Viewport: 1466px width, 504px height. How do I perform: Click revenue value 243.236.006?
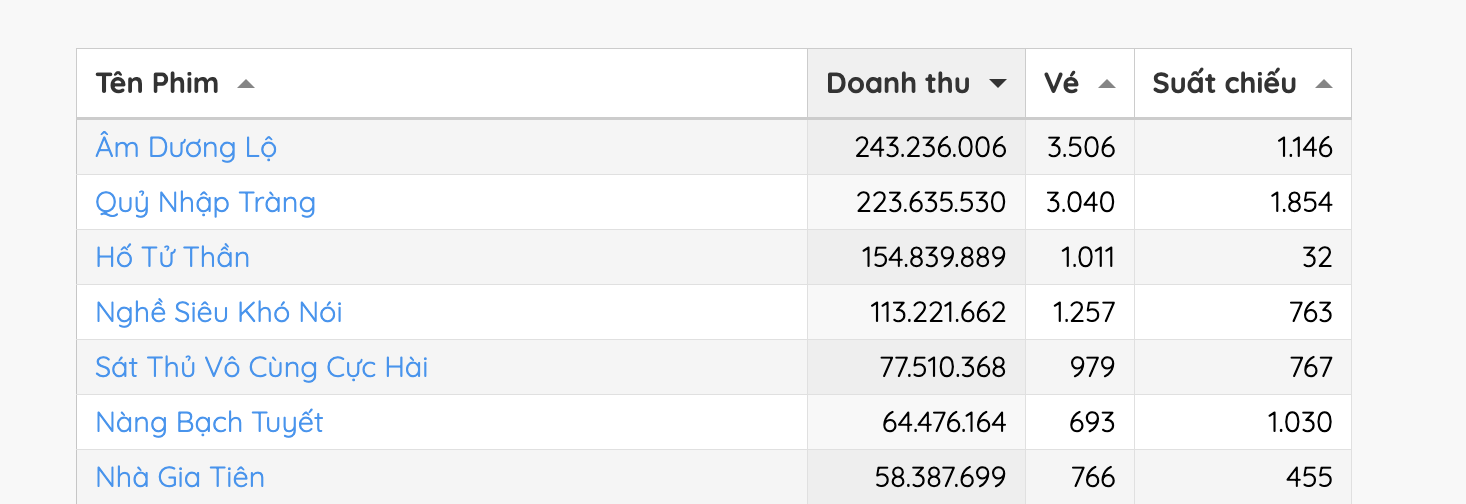point(930,148)
